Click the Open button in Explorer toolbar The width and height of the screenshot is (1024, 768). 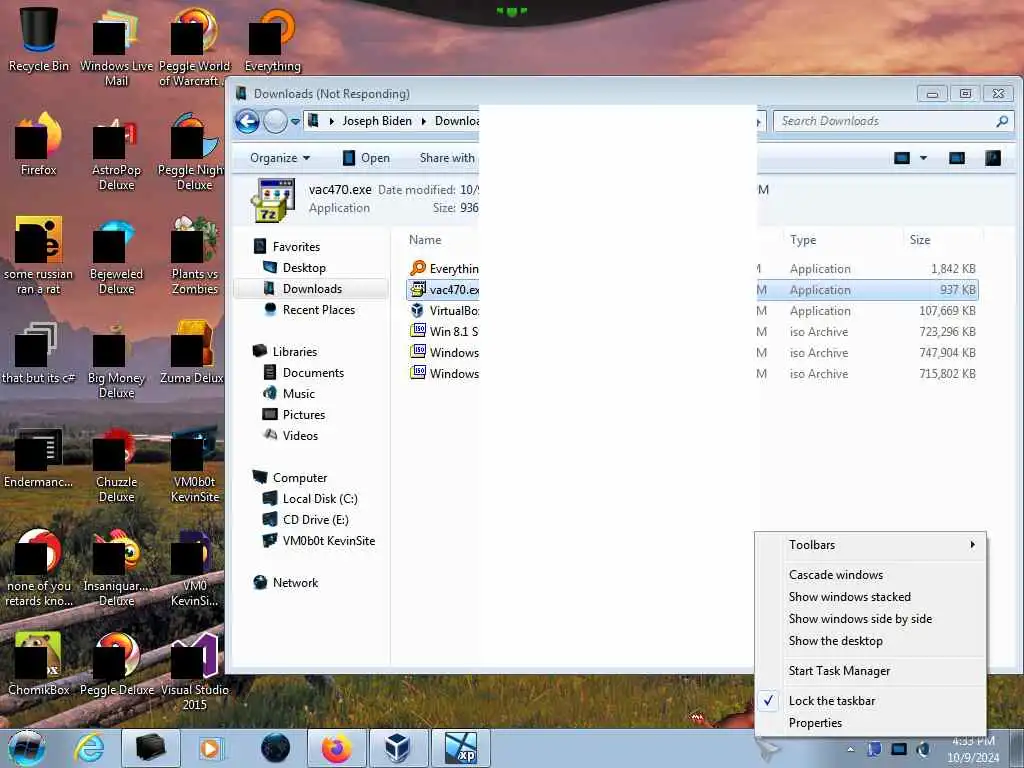coord(366,158)
